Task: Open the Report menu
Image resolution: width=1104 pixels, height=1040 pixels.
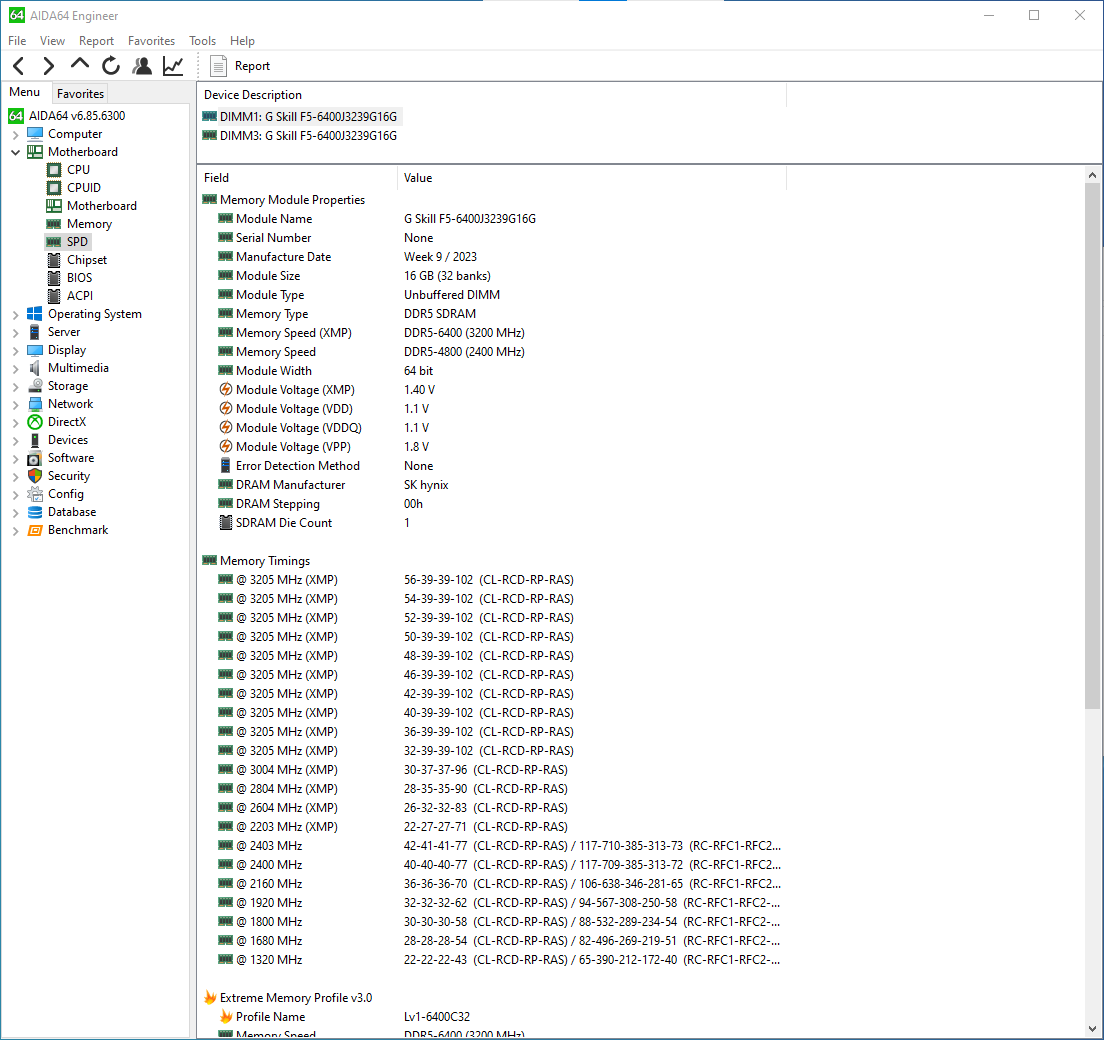Action: click(x=96, y=41)
